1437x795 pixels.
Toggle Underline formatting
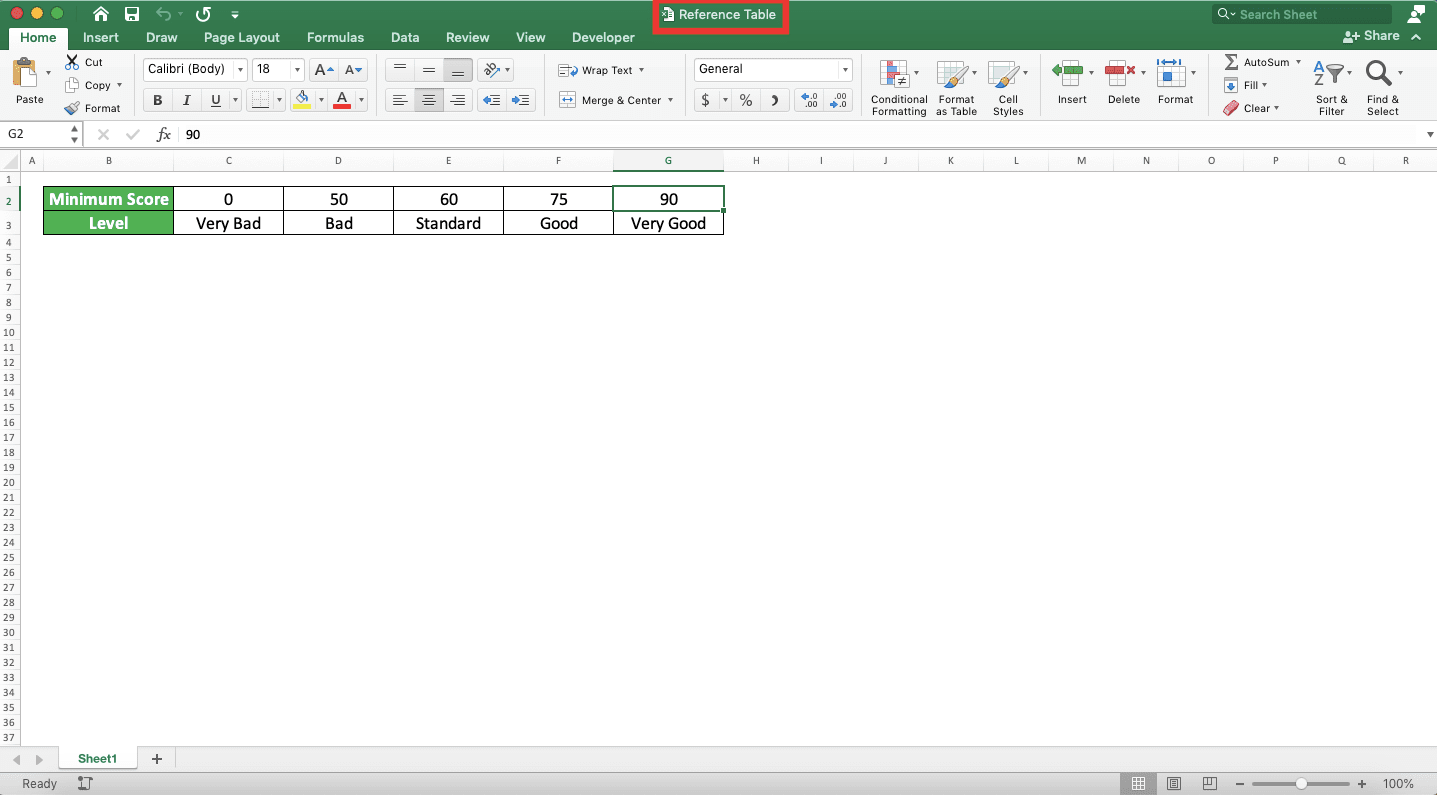click(215, 100)
